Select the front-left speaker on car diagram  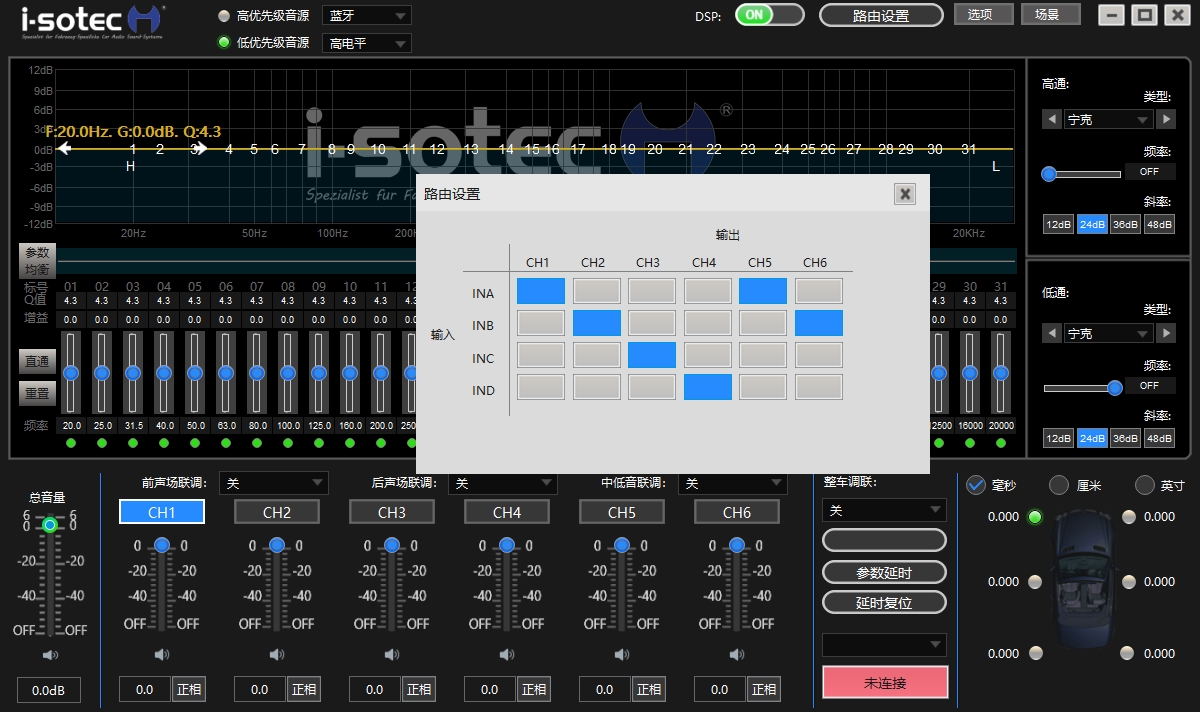click(1035, 517)
